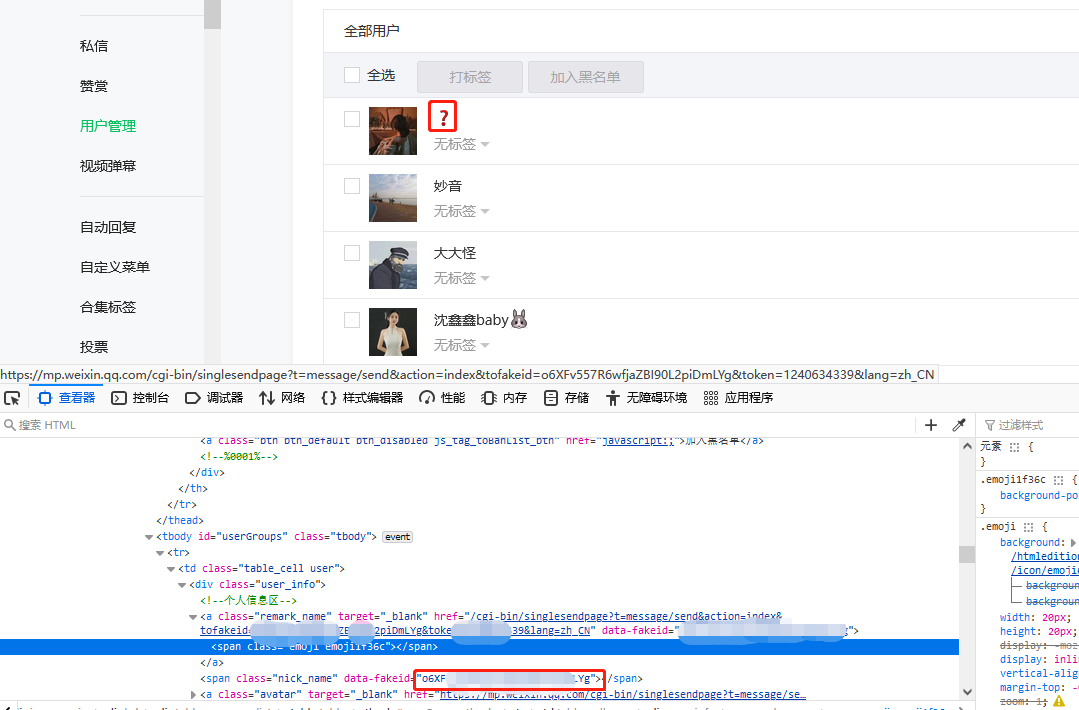
Task: Open 合集标签 in the sidebar
Action: click(x=108, y=307)
